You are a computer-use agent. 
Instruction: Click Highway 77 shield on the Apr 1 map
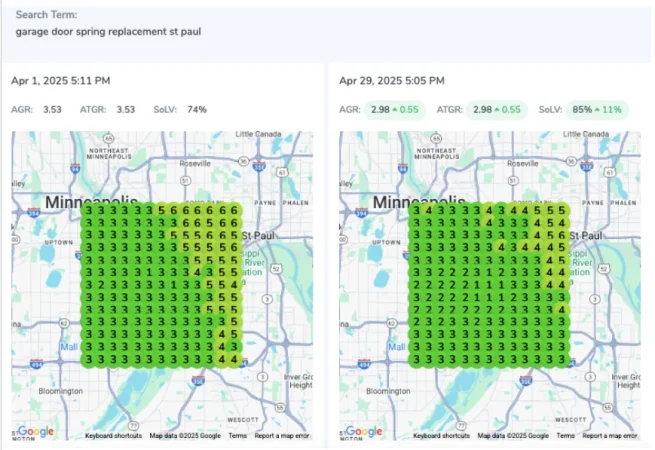(x=133, y=426)
